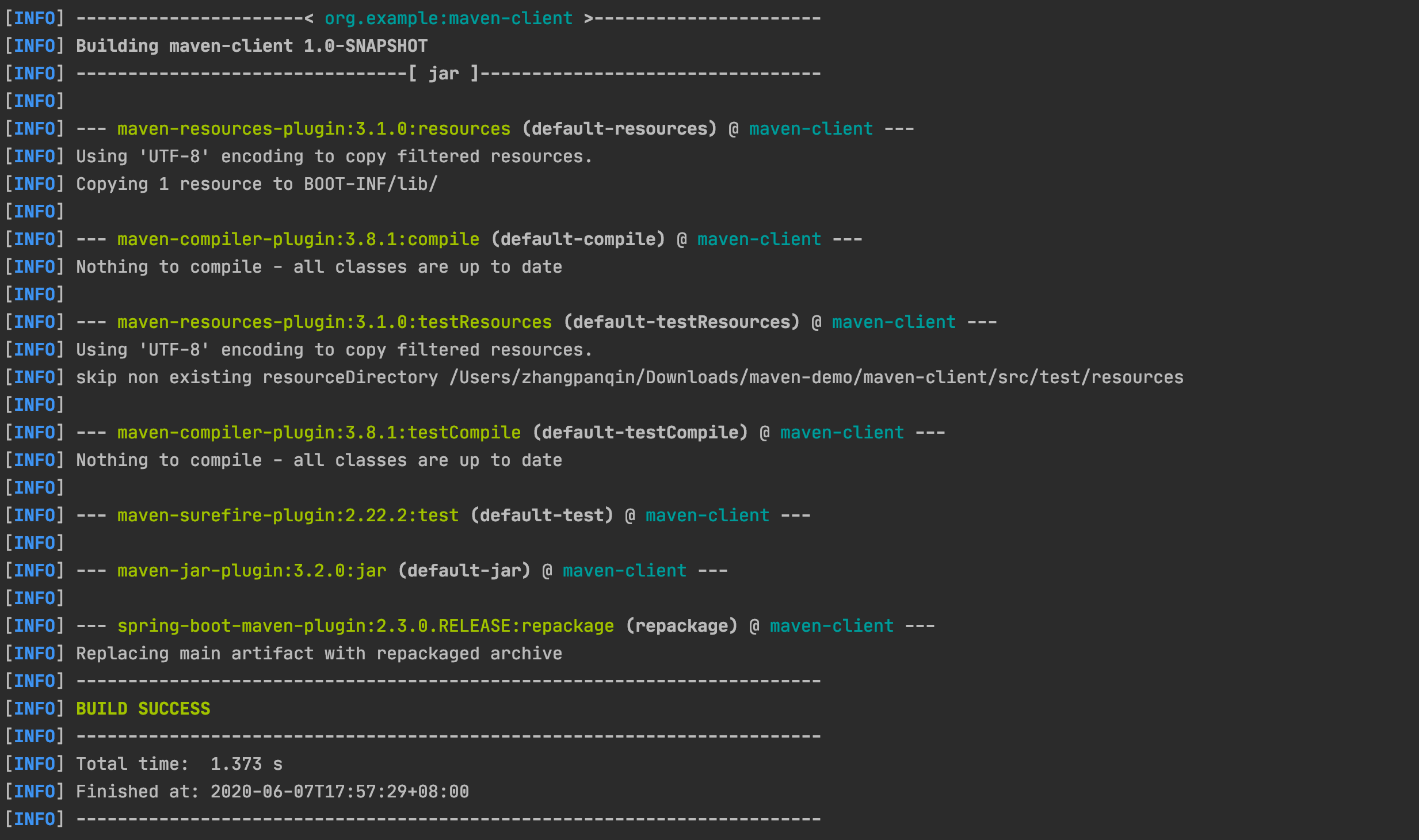Click maven-resources-plugin:3.1.0:resources goal text
The width and height of the screenshot is (1419, 840).
point(314,129)
